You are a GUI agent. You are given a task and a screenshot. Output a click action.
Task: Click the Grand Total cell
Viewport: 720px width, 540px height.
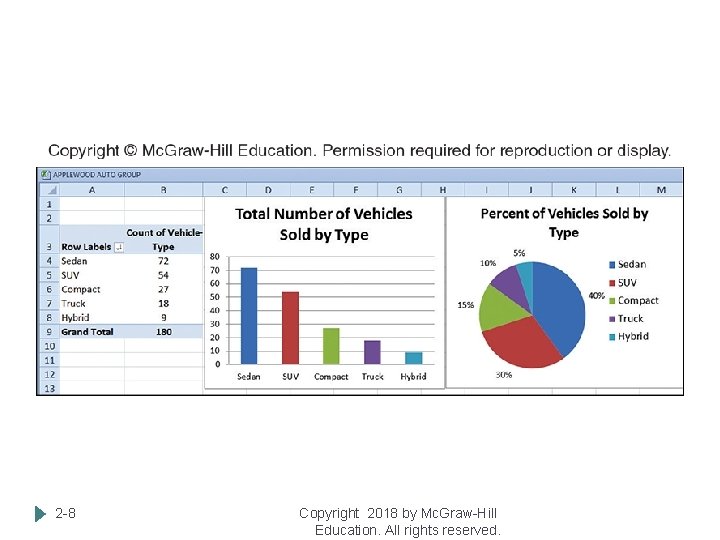click(92, 332)
